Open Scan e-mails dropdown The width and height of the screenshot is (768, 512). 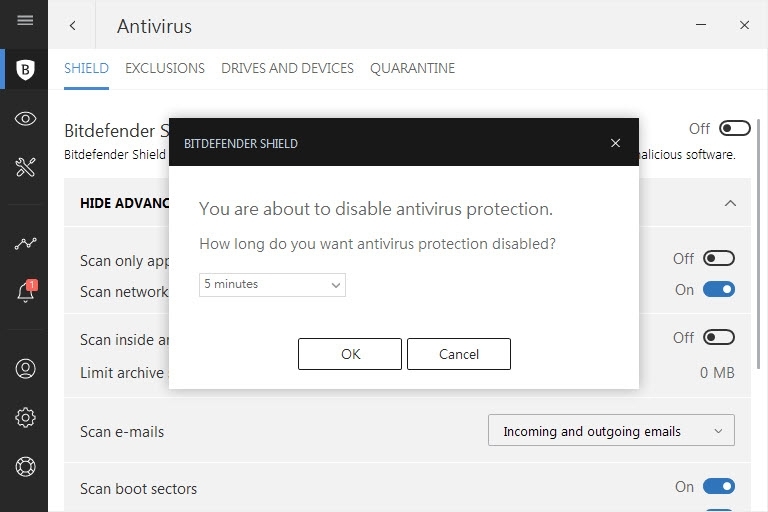(x=611, y=430)
